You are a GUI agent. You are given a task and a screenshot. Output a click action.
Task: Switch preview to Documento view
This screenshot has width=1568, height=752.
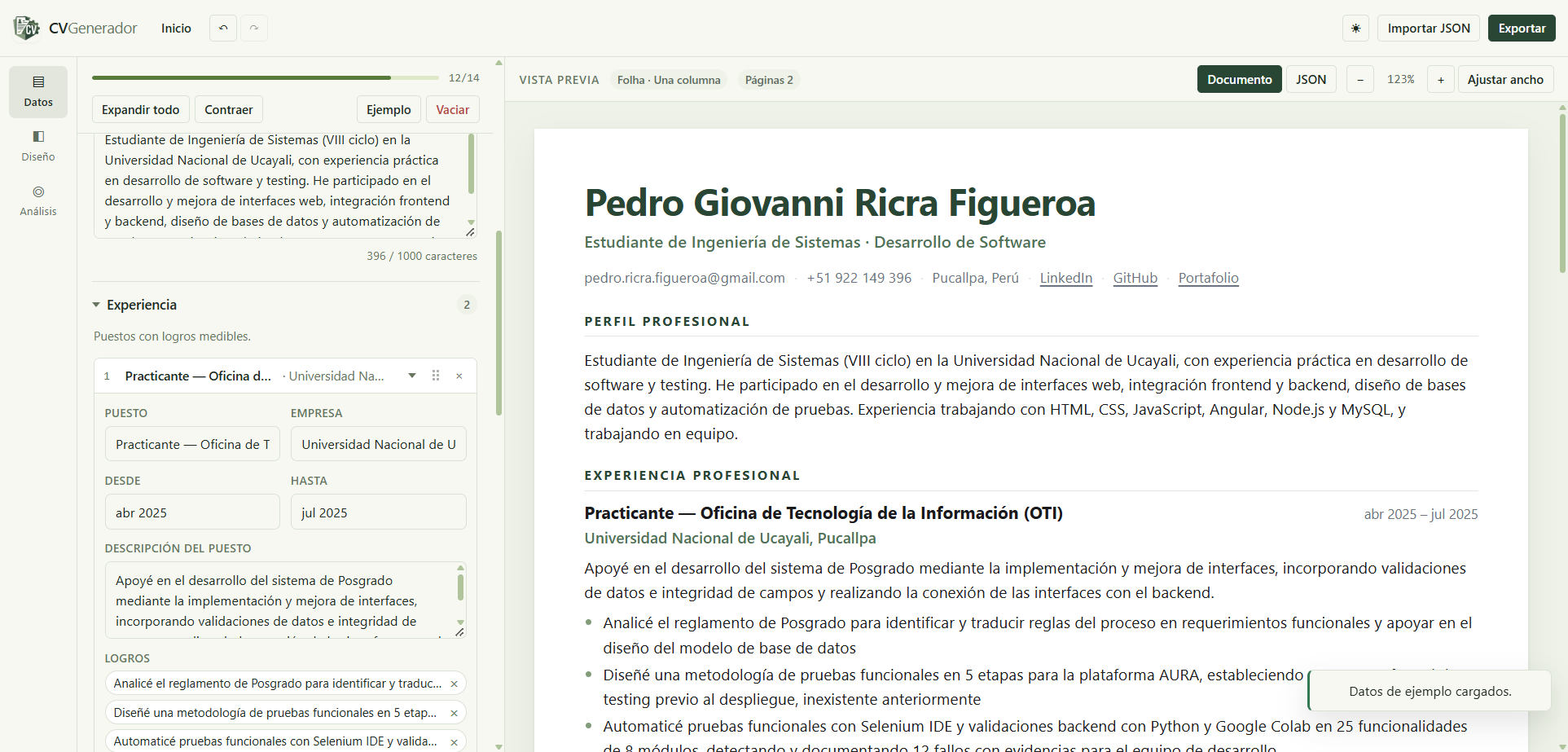[x=1239, y=79]
